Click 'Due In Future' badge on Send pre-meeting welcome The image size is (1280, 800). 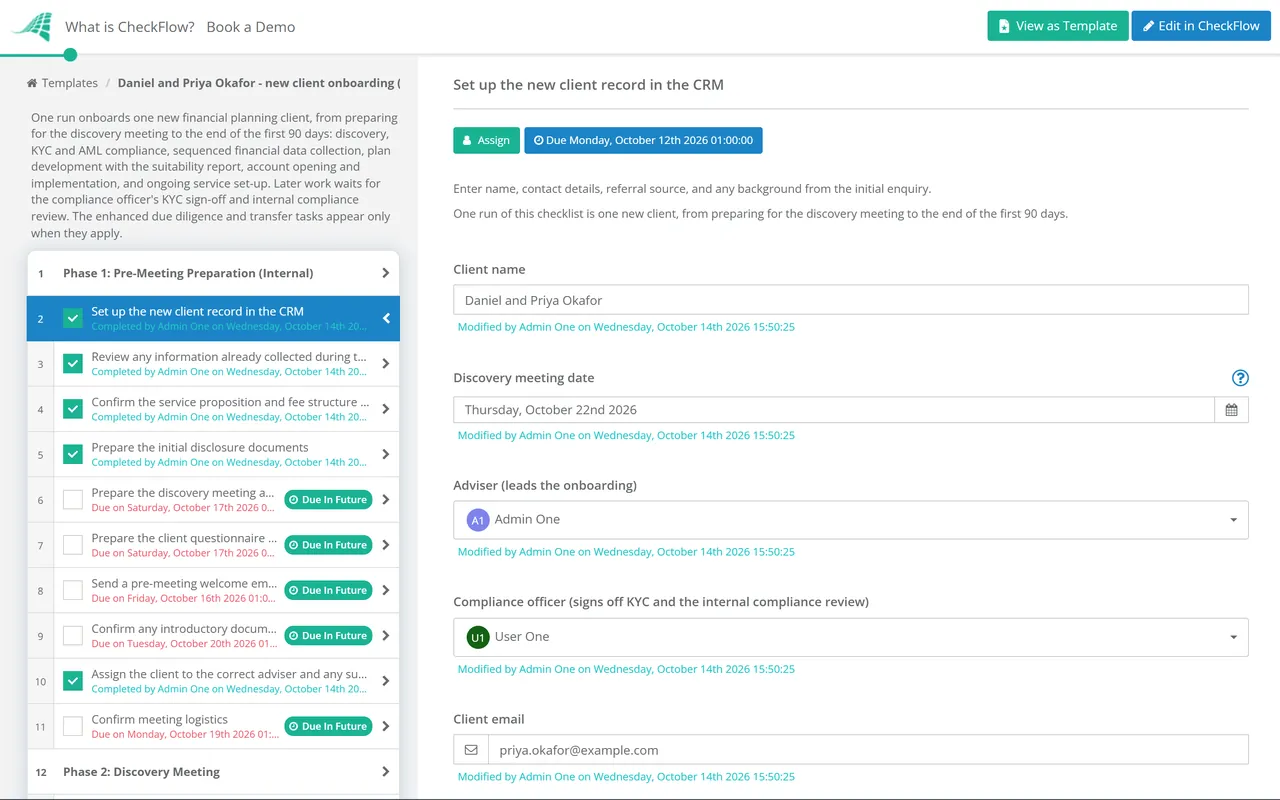point(328,590)
